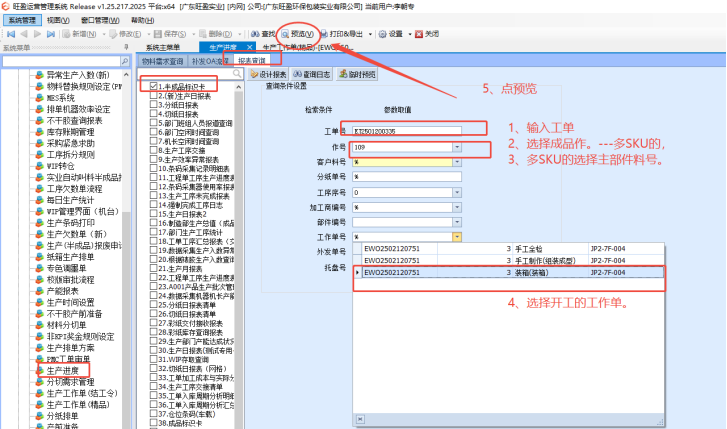Check 15.生产日报表2 checkbox
Image resolution: width=727 pixels, height=429 pixels.
[x=153, y=214]
